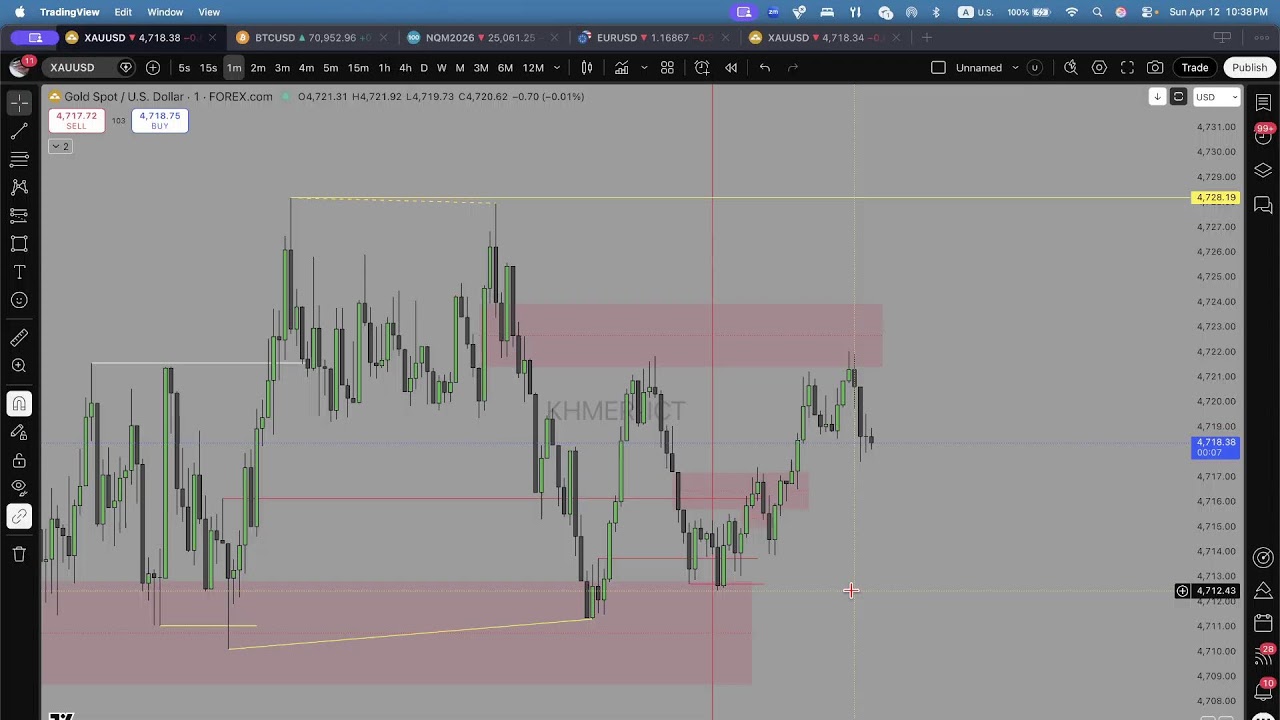The height and width of the screenshot is (720, 1280).
Task: Click the 4,717.72 SELL button
Action: [76, 120]
